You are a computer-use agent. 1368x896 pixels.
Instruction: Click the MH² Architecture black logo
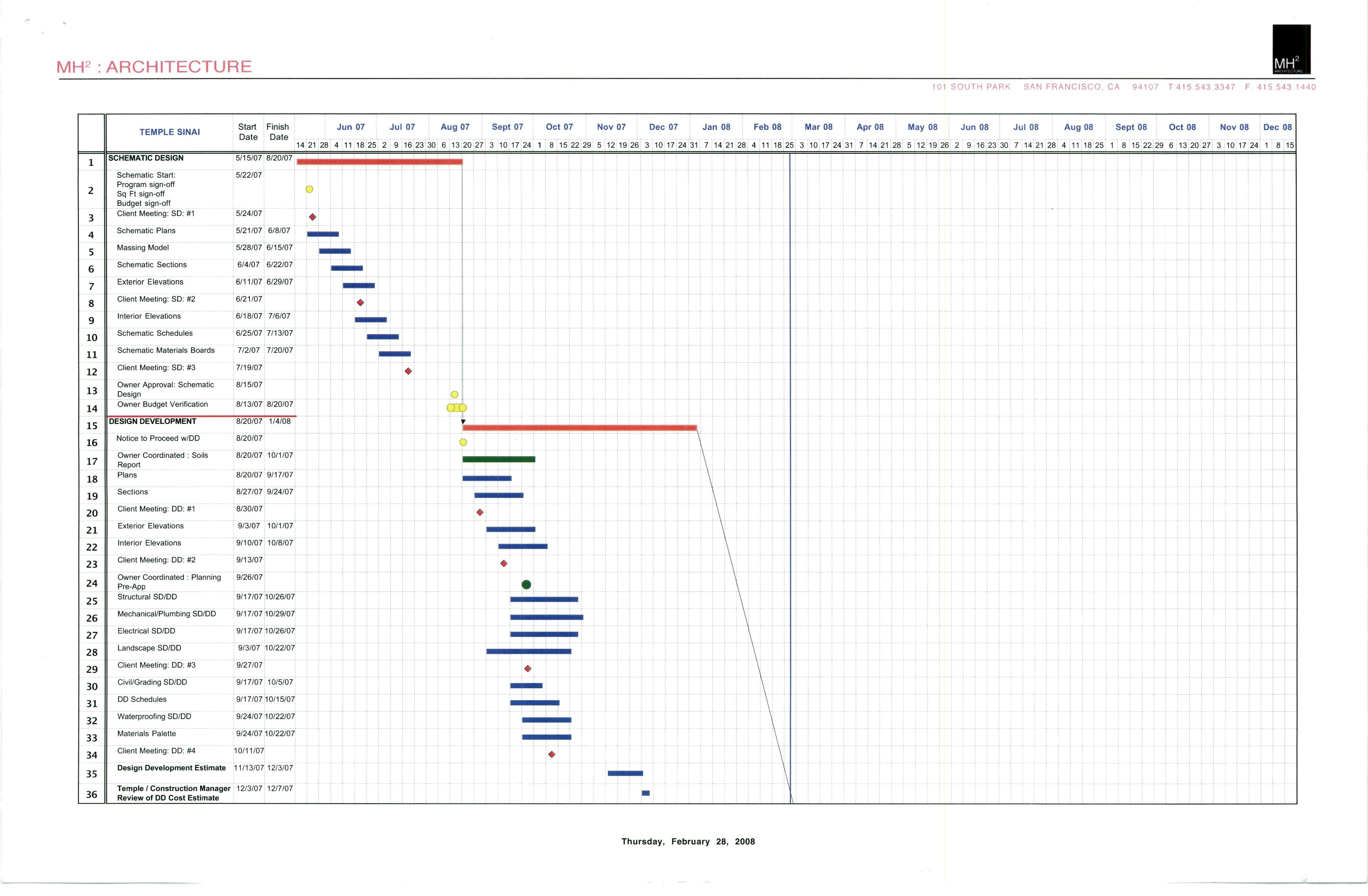tap(1291, 50)
